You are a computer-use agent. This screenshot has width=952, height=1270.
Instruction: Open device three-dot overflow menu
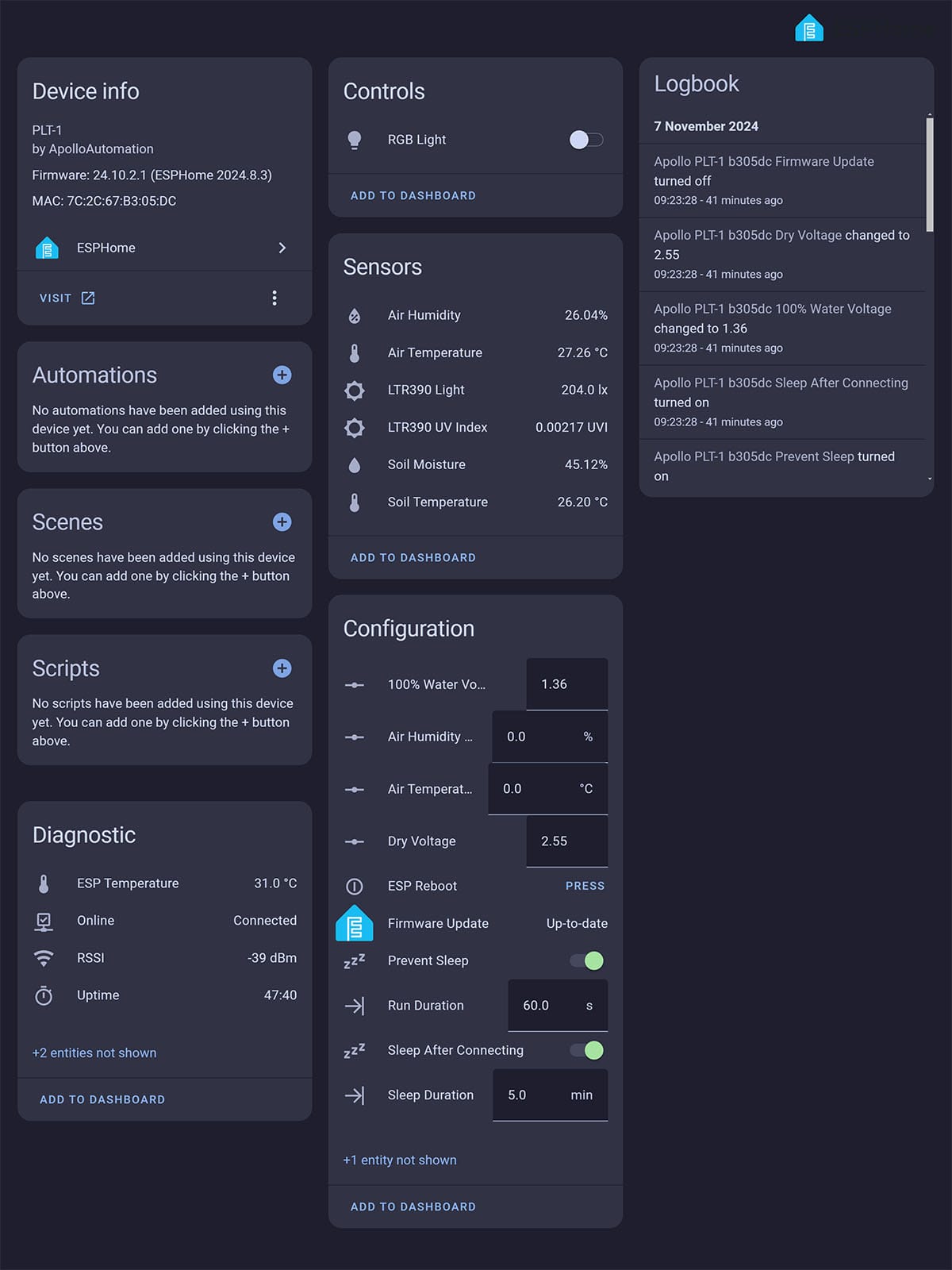click(x=274, y=298)
